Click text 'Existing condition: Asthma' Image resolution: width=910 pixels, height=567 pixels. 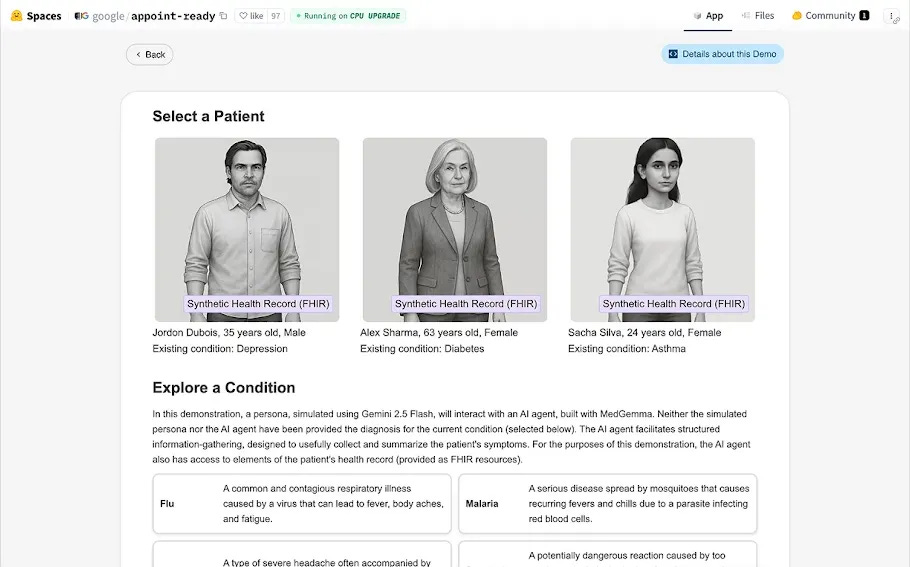pyautogui.click(x=626, y=349)
